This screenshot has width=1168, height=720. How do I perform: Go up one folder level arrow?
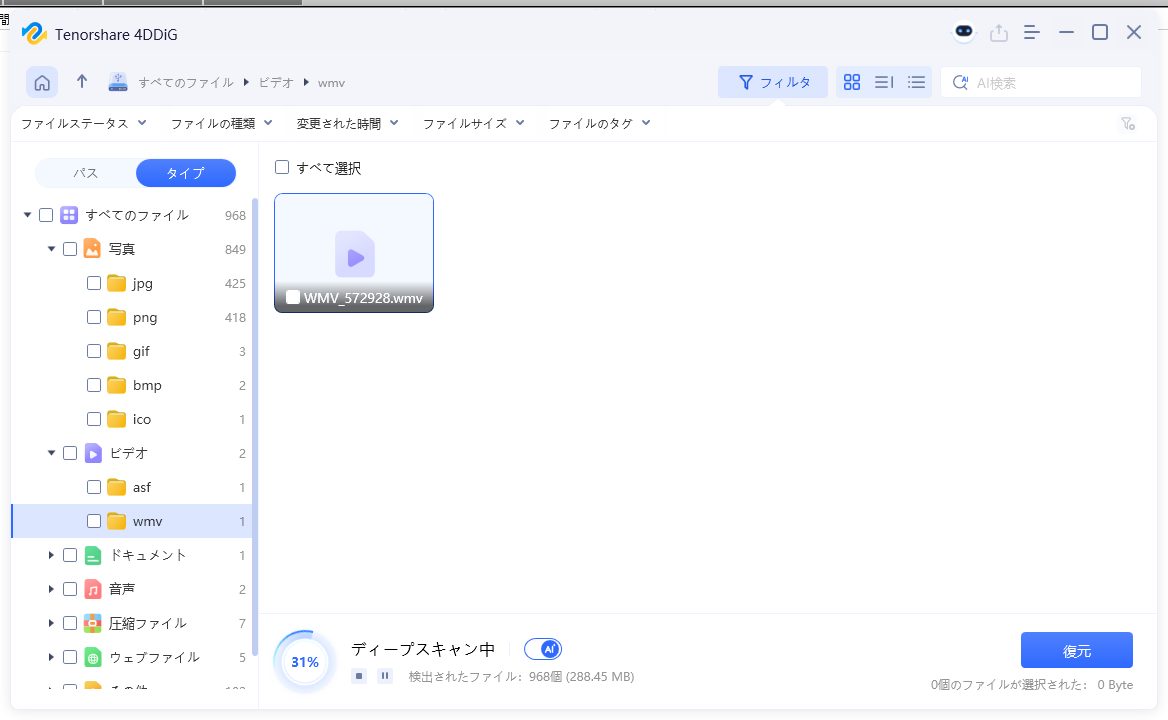82,82
